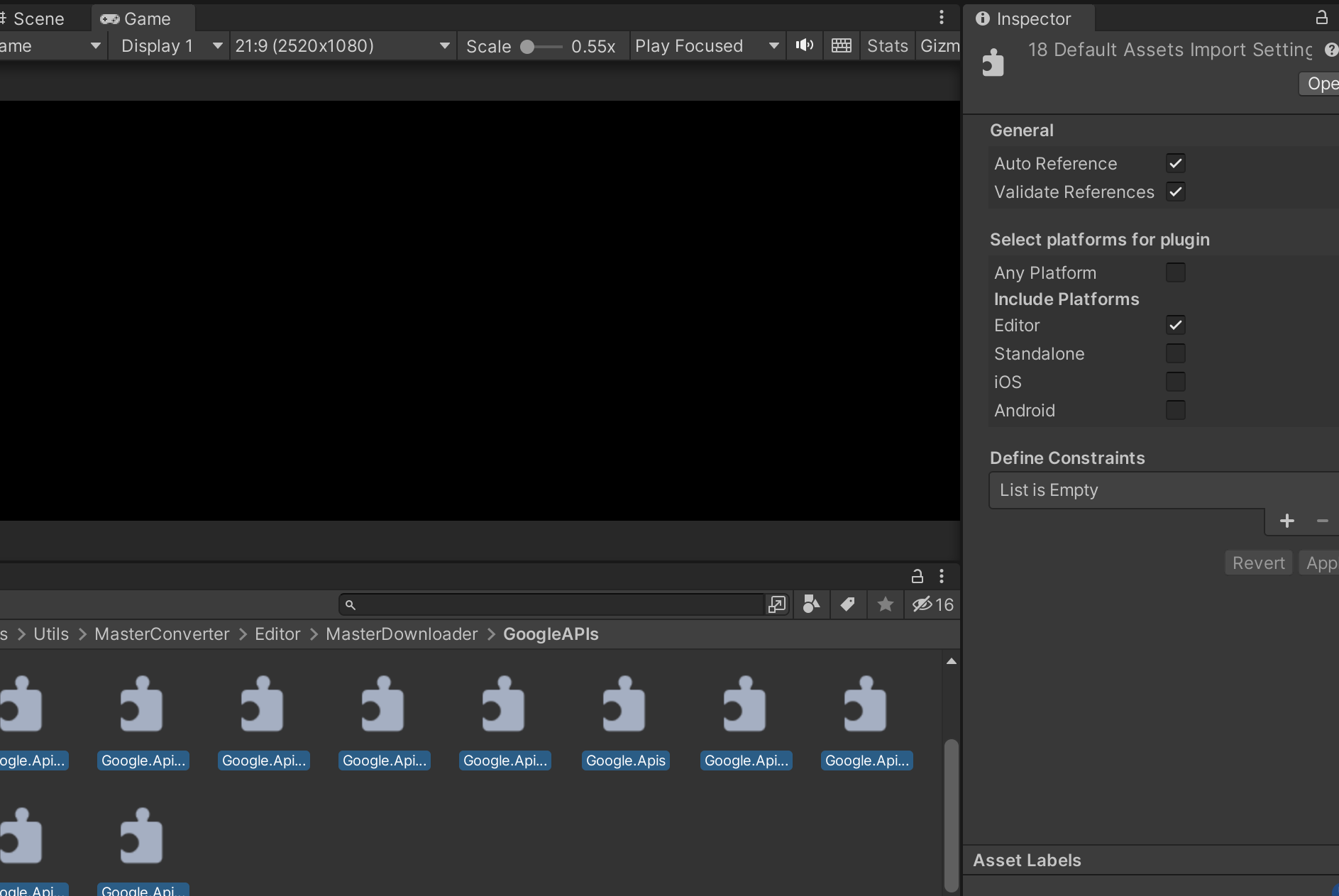
Task: Click the '18 Default Assets Import Settings' title
Action: point(1171,50)
